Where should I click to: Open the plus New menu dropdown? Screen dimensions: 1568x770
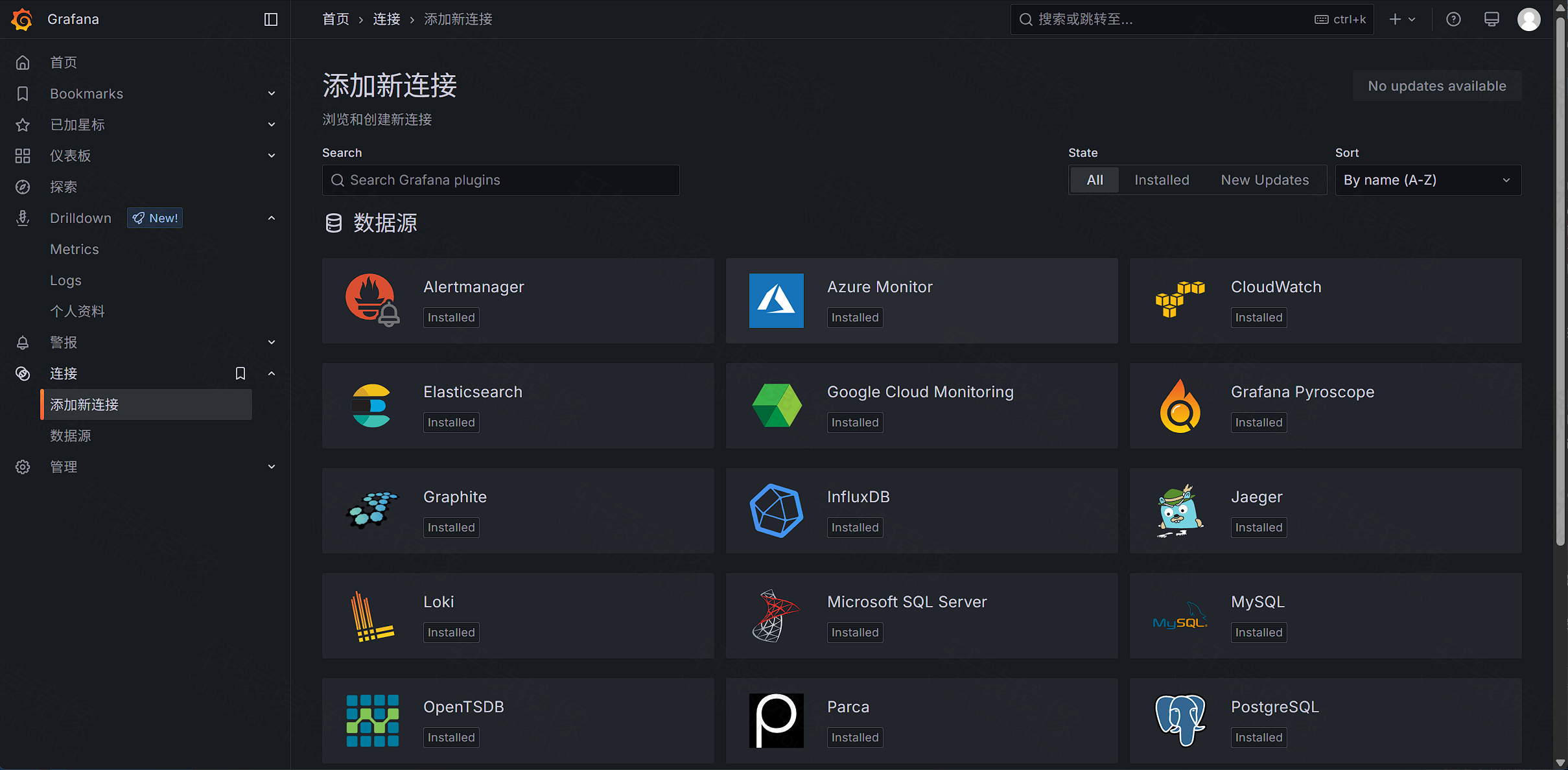[1402, 19]
